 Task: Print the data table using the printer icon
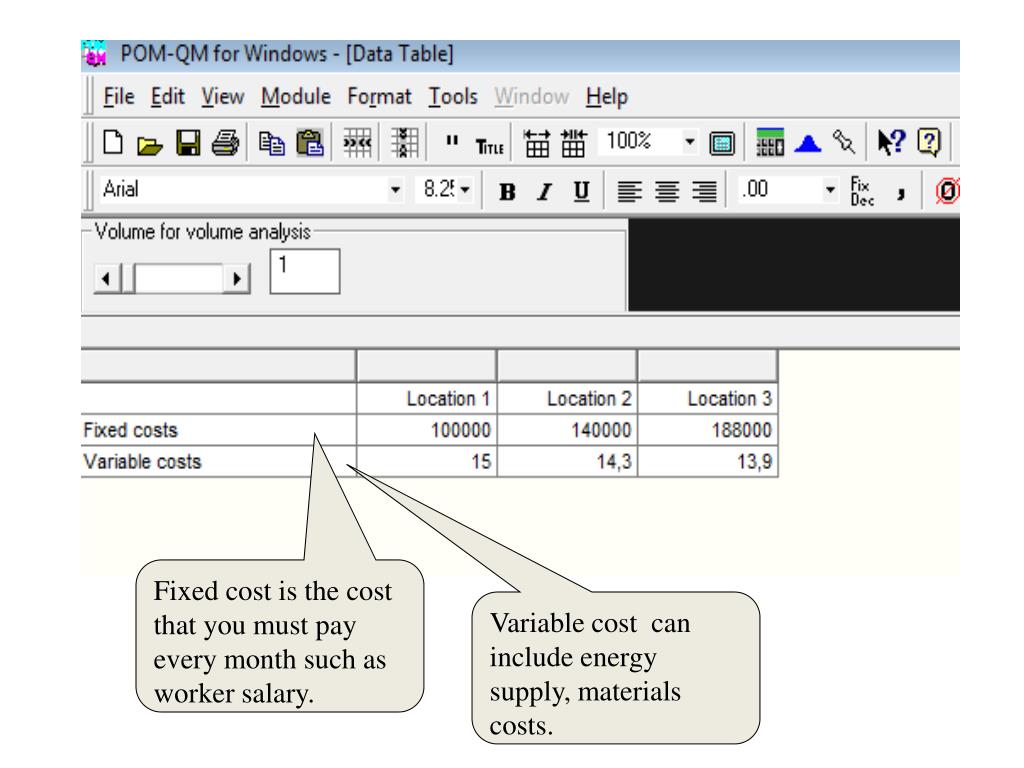[225, 142]
